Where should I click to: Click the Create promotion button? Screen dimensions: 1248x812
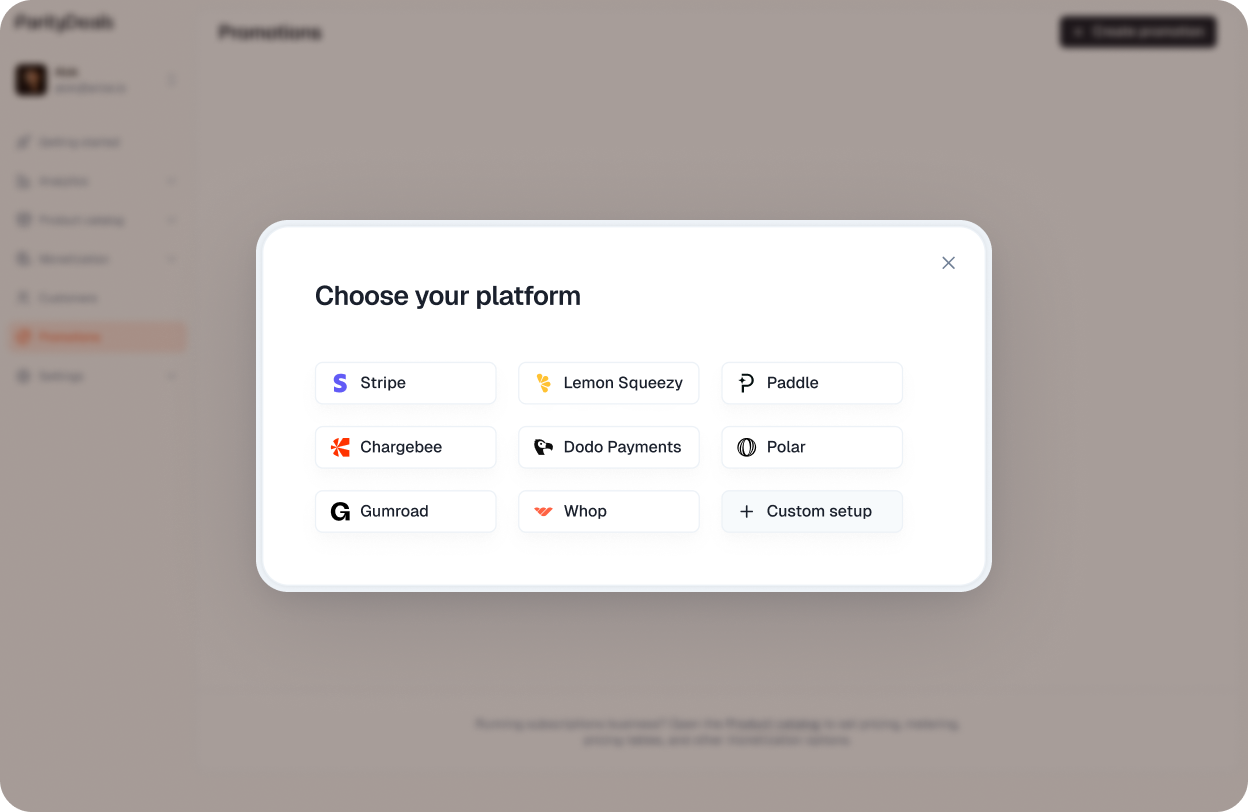click(x=1138, y=31)
